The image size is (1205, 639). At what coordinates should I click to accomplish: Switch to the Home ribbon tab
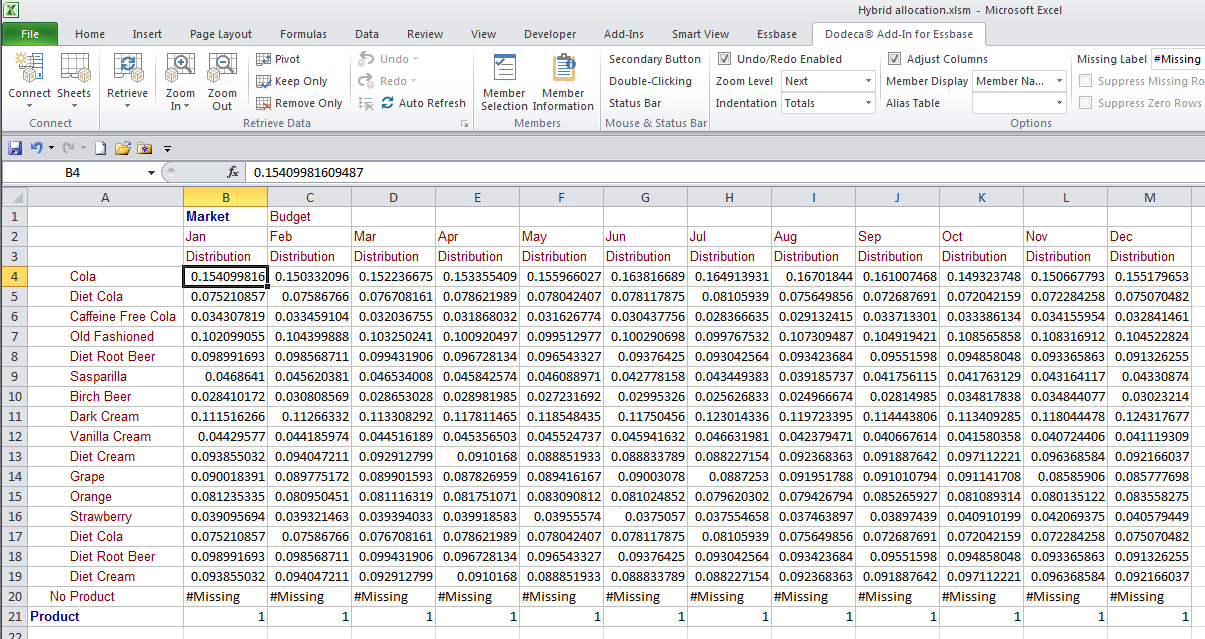point(90,34)
